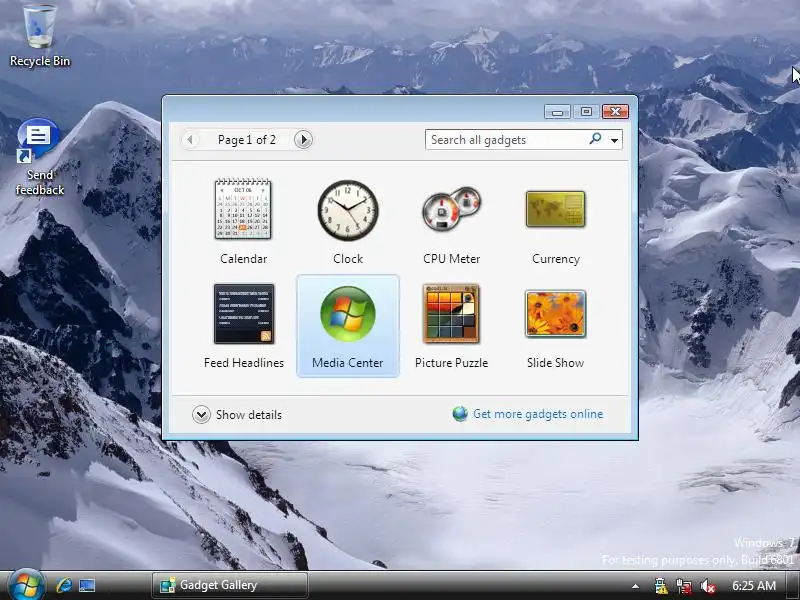Click the Calendar gadget label
Screen dimensions: 800x600
pyautogui.click(x=243, y=259)
